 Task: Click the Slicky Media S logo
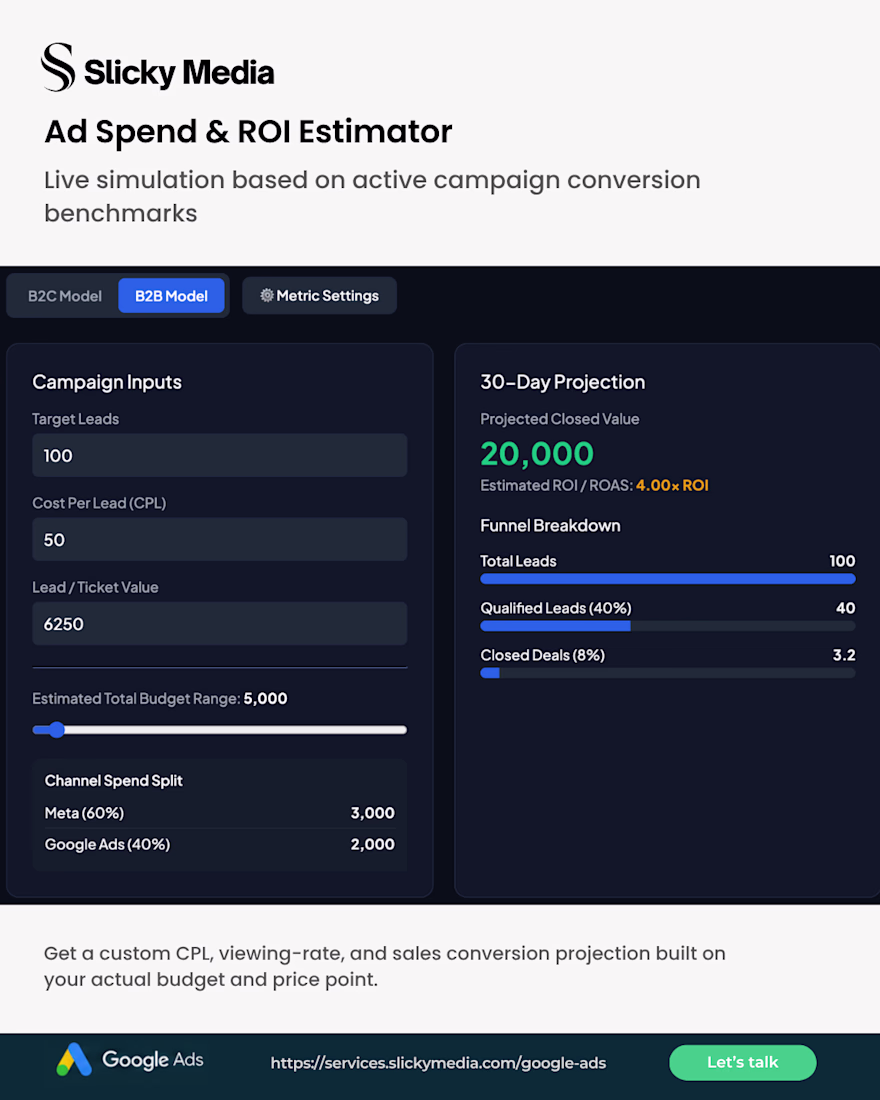(x=58, y=67)
